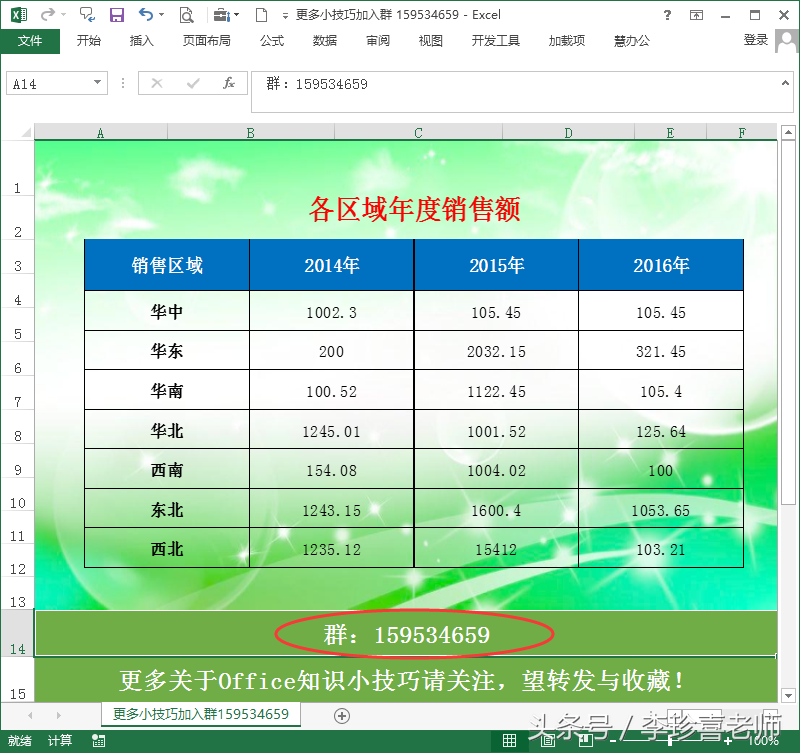The height and width of the screenshot is (753, 800).
Task: Open the Customize Quick Access Toolbar dropdown
Action: click(x=285, y=16)
